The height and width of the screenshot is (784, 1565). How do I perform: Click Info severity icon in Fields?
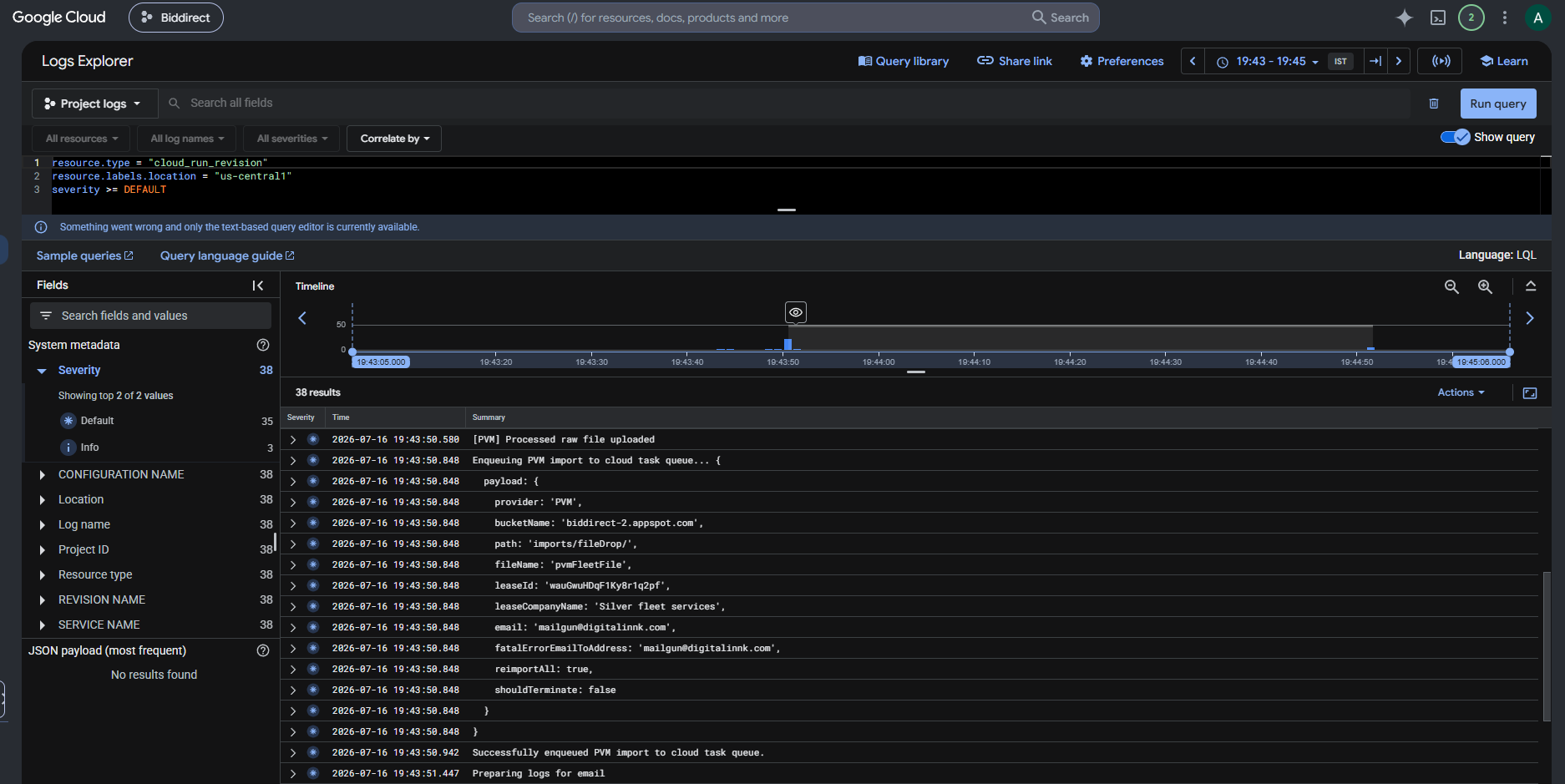point(68,448)
